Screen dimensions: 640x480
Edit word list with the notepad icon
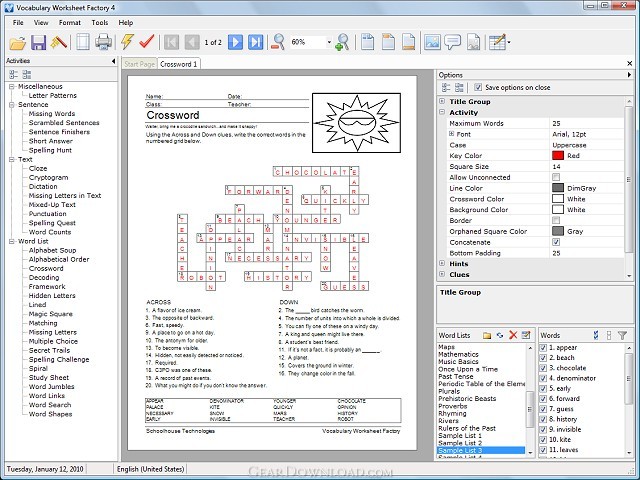526,335
